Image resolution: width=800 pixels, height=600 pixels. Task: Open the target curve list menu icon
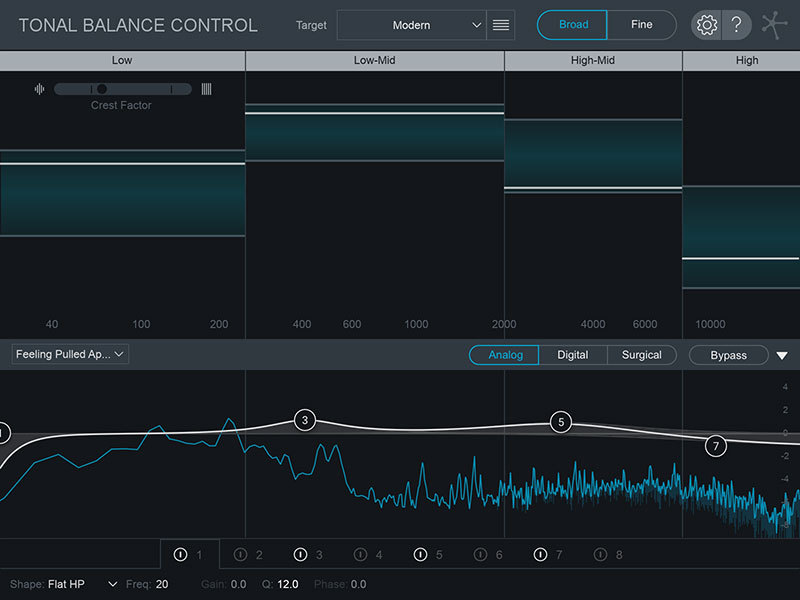tap(501, 25)
